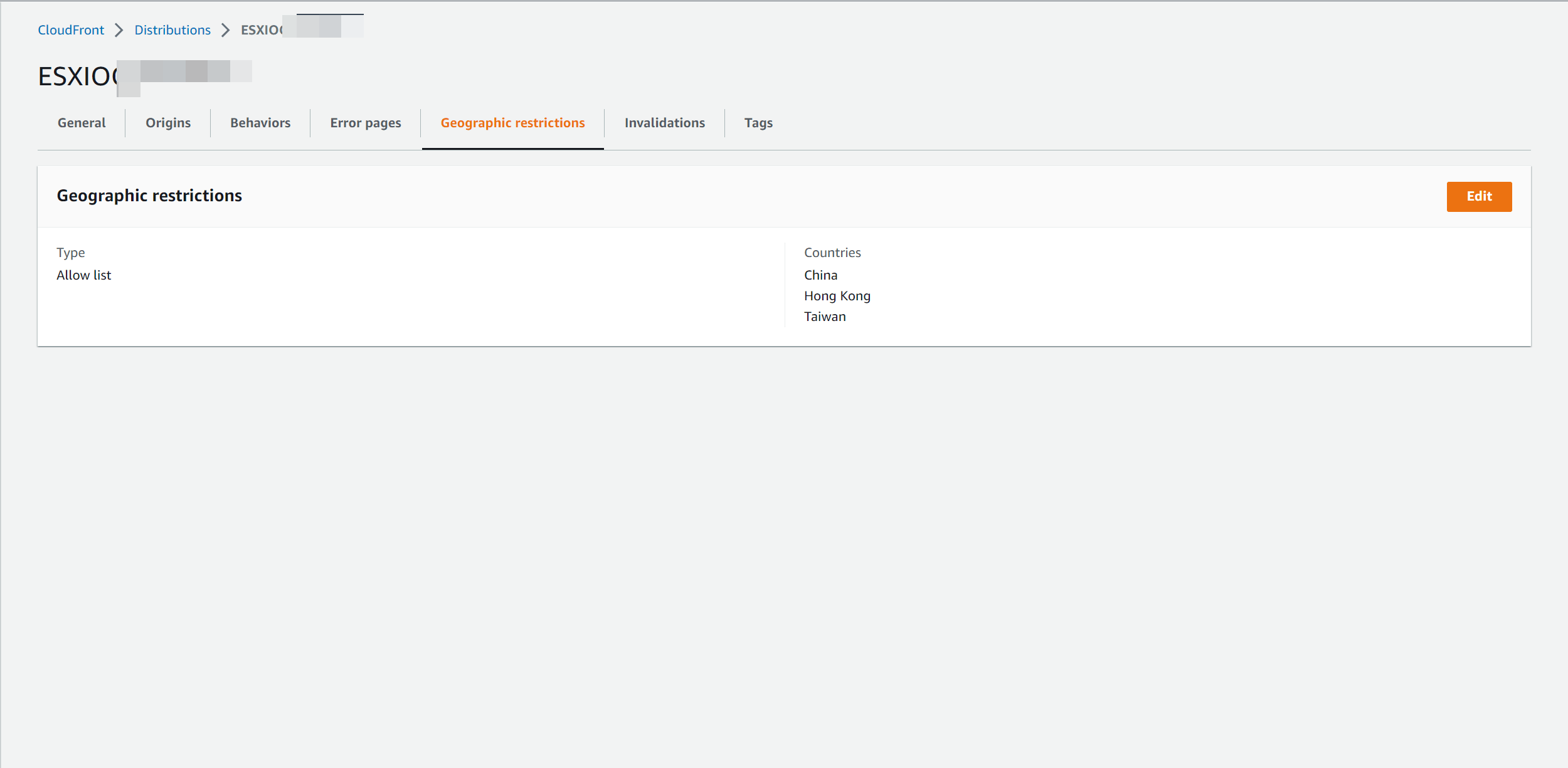This screenshot has width=1568, height=768.
Task: Select the Taiwan country entry
Action: point(824,317)
